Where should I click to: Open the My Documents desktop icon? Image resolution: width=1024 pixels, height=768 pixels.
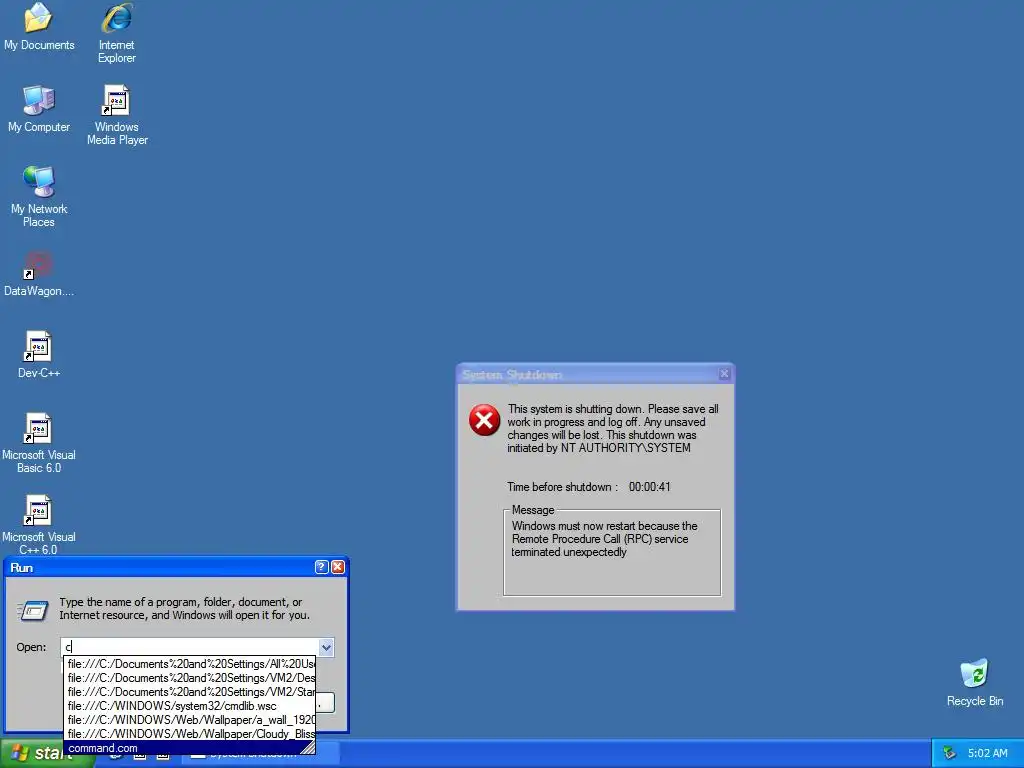coord(39,26)
